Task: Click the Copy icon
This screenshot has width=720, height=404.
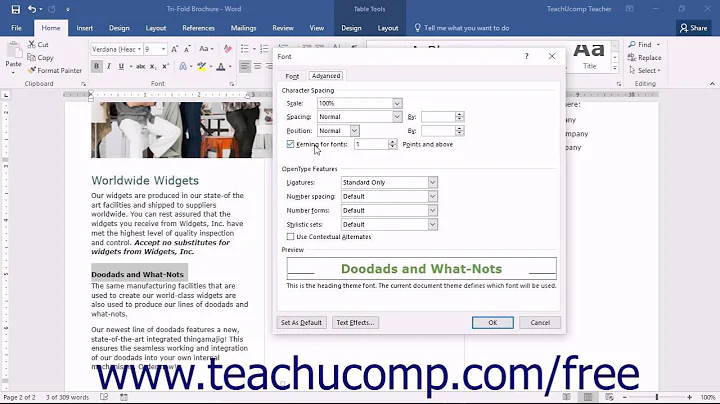Action: pos(32,57)
